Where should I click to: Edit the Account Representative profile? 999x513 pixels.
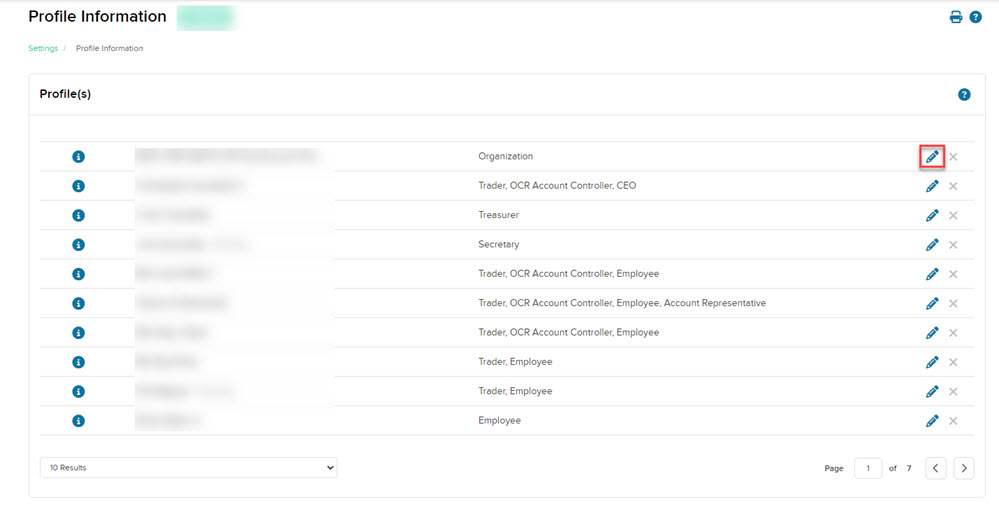(932, 303)
